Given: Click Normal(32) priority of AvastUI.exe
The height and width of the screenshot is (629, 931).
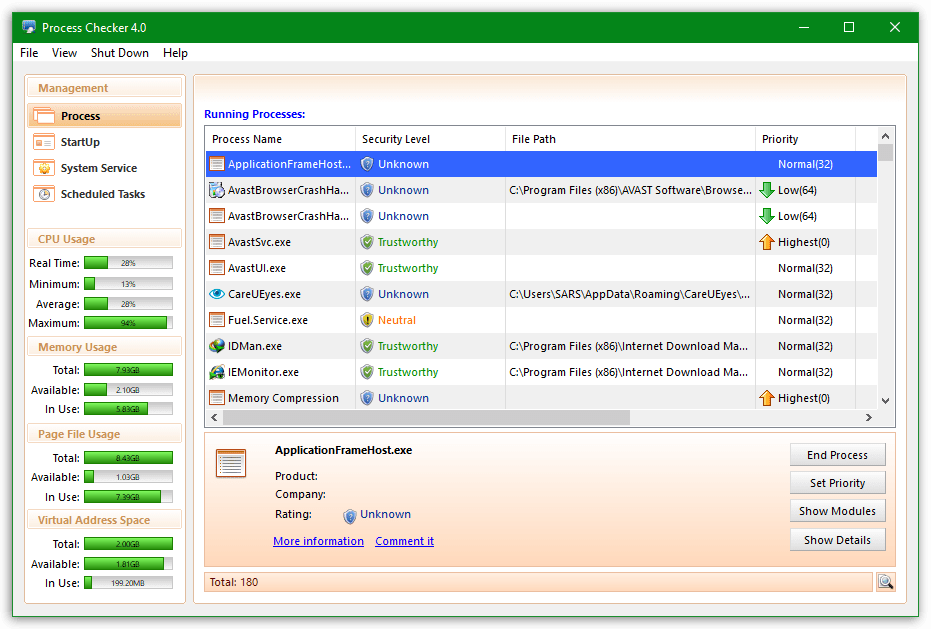Looking at the screenshot, I should click(x=805, y=268).
